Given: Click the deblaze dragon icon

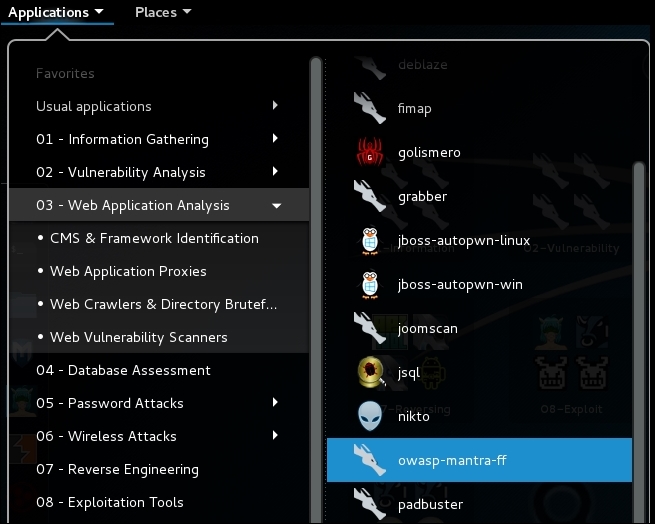Looking at the screenshot, I should pyautogui.click(x=370, y=66).
